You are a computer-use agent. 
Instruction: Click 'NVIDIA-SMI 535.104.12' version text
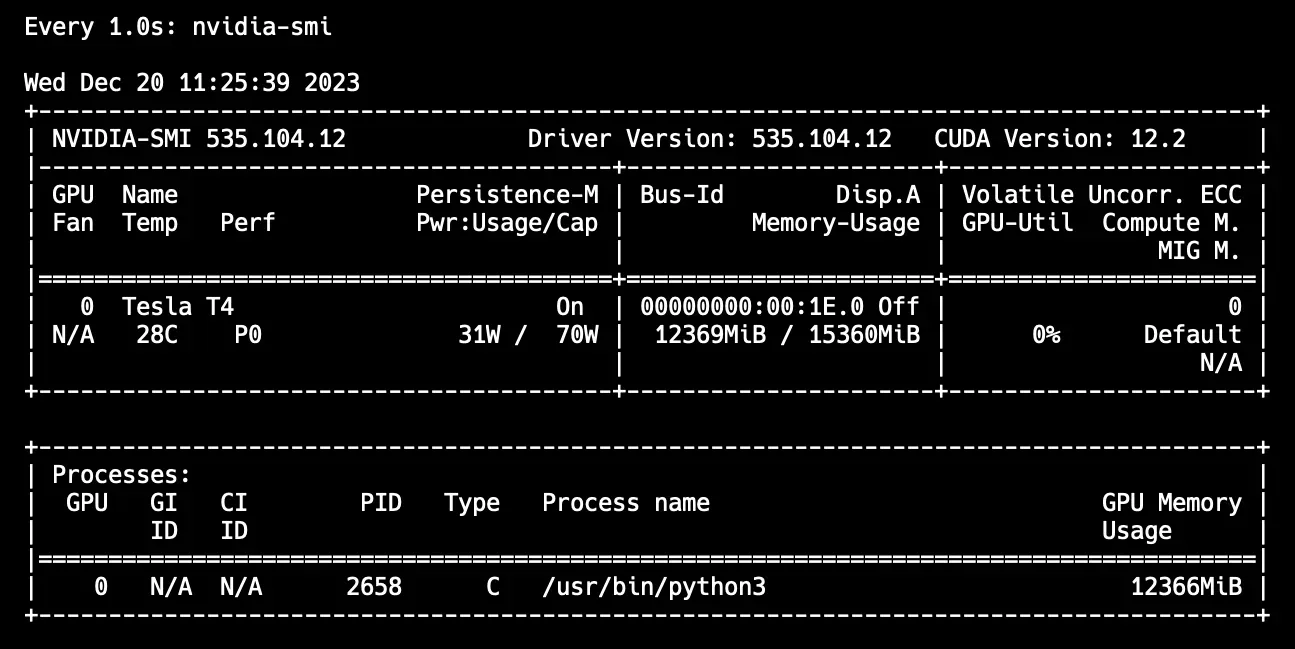coord(199,139)
